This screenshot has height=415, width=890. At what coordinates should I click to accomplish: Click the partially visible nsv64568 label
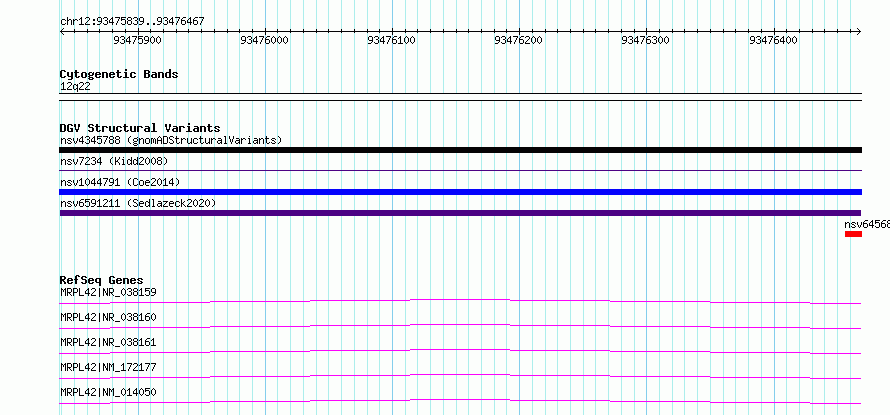867,224
